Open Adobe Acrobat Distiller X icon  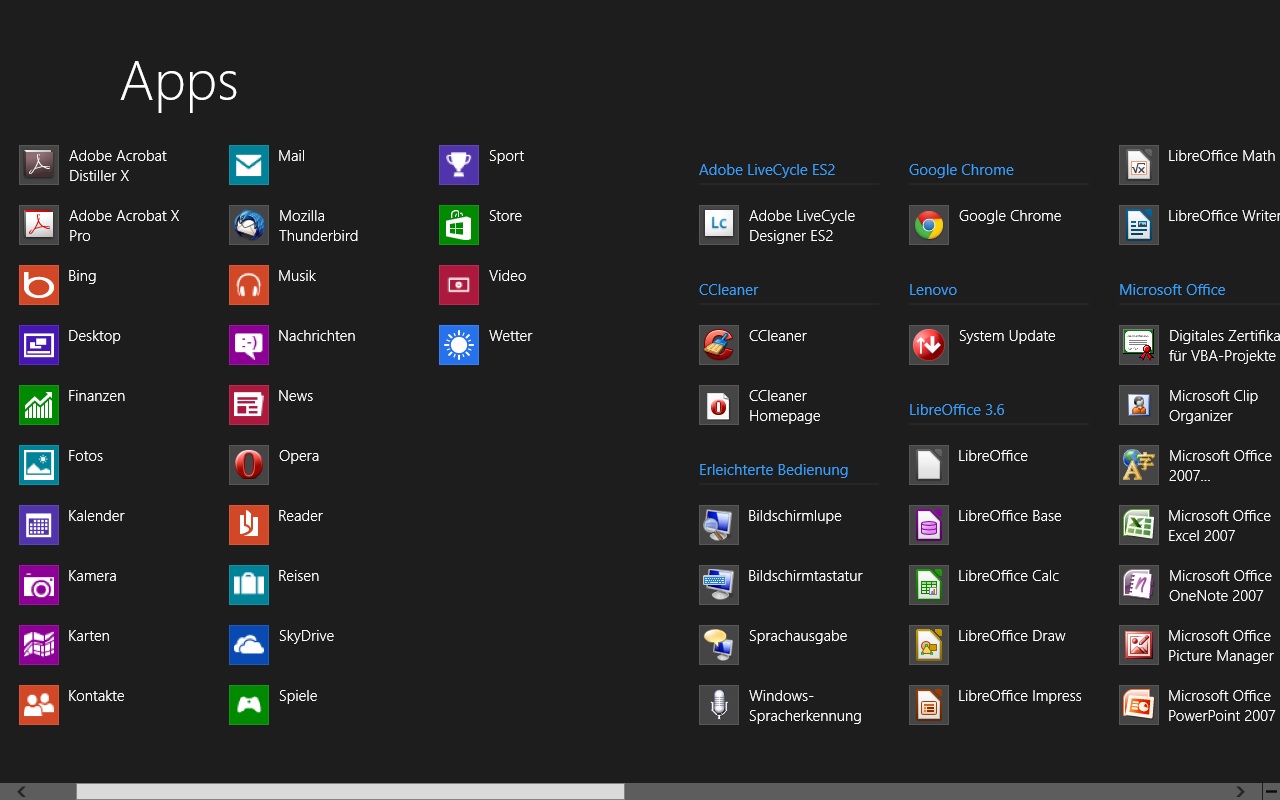[x=39, y=165]
